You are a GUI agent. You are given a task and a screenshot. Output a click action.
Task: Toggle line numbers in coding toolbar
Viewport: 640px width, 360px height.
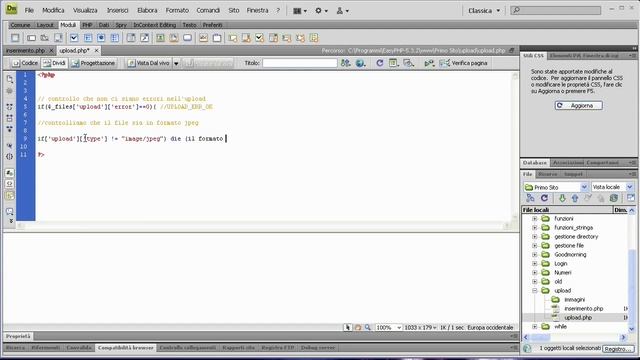coord(9,173)
